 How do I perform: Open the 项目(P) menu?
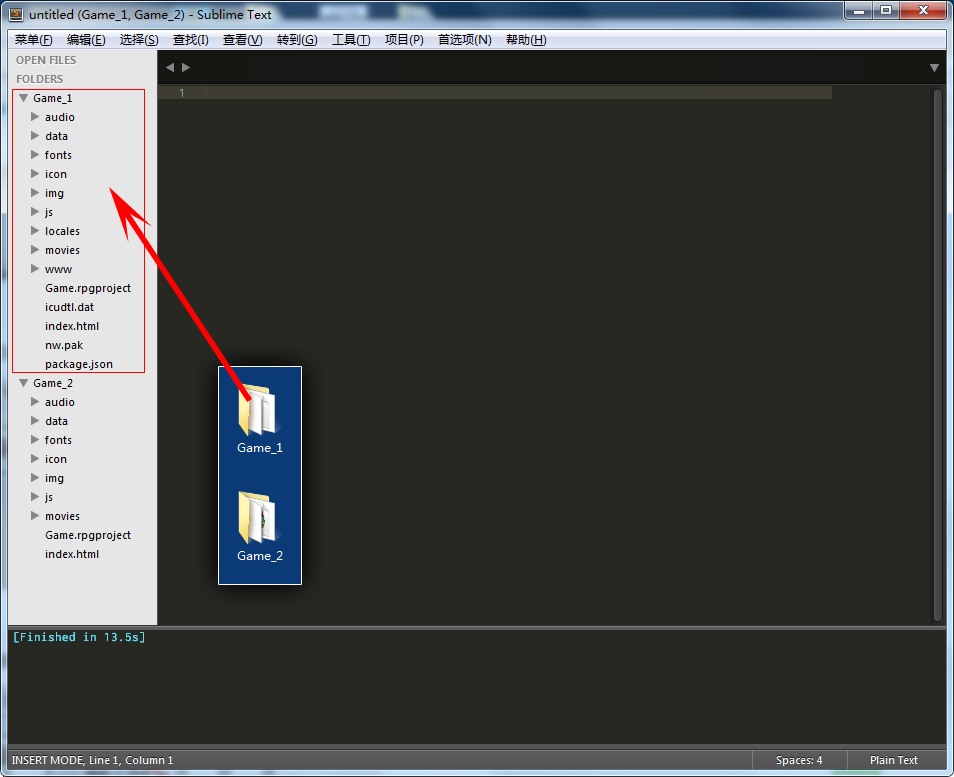(x=404, y=40)
